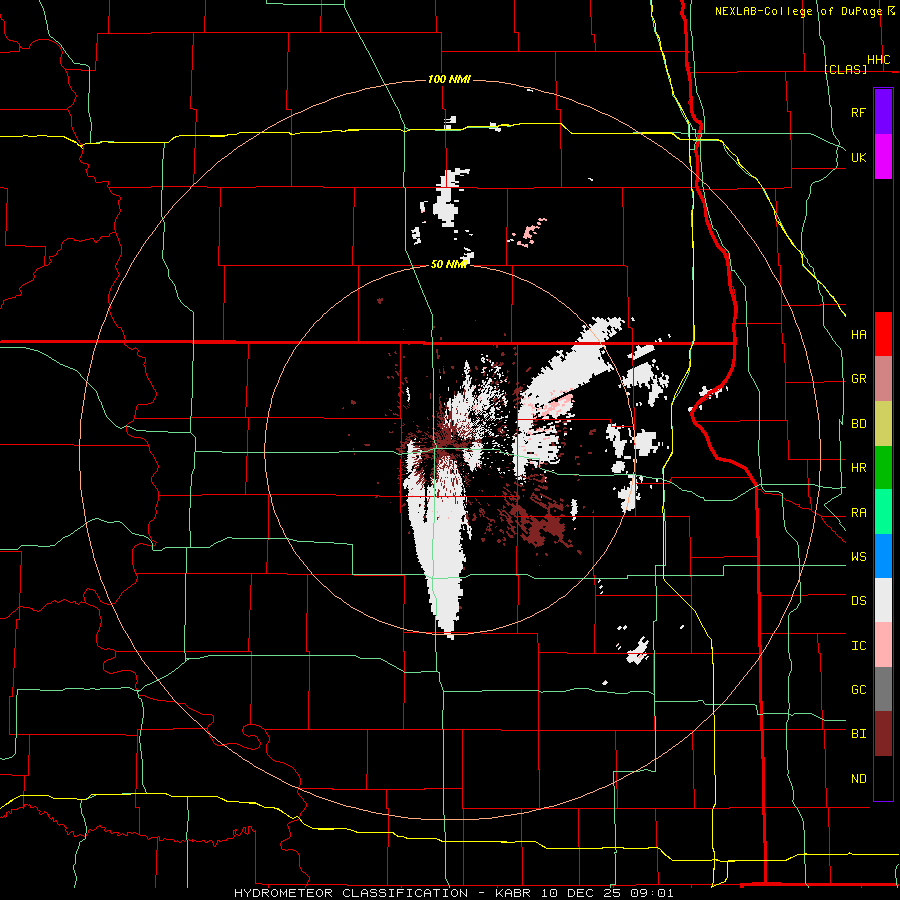Click the HR legend label
This screenshot has width=900, height=900.
tap(858, 468)
